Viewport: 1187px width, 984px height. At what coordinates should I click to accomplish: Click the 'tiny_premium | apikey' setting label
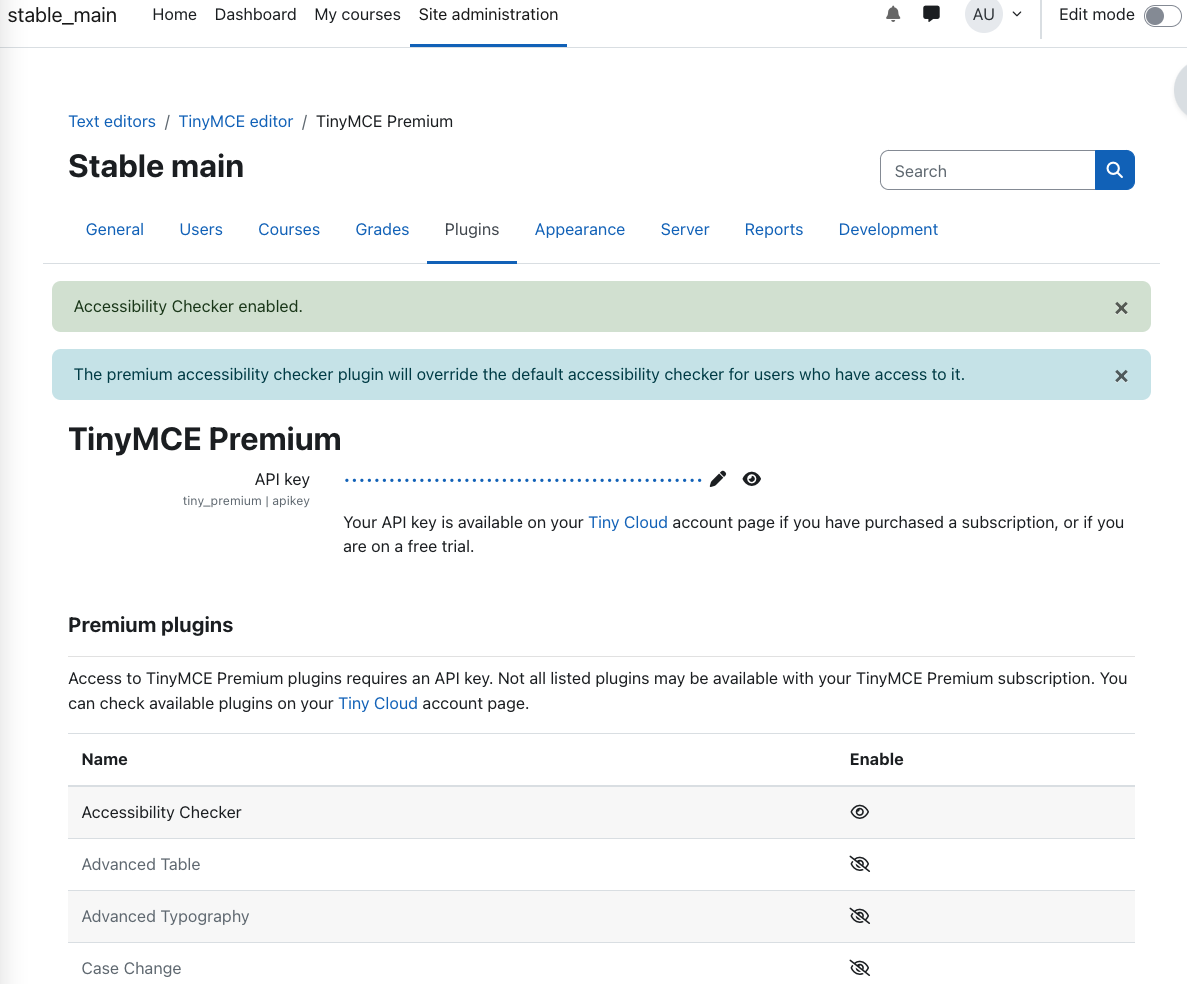tap(246, 500)
